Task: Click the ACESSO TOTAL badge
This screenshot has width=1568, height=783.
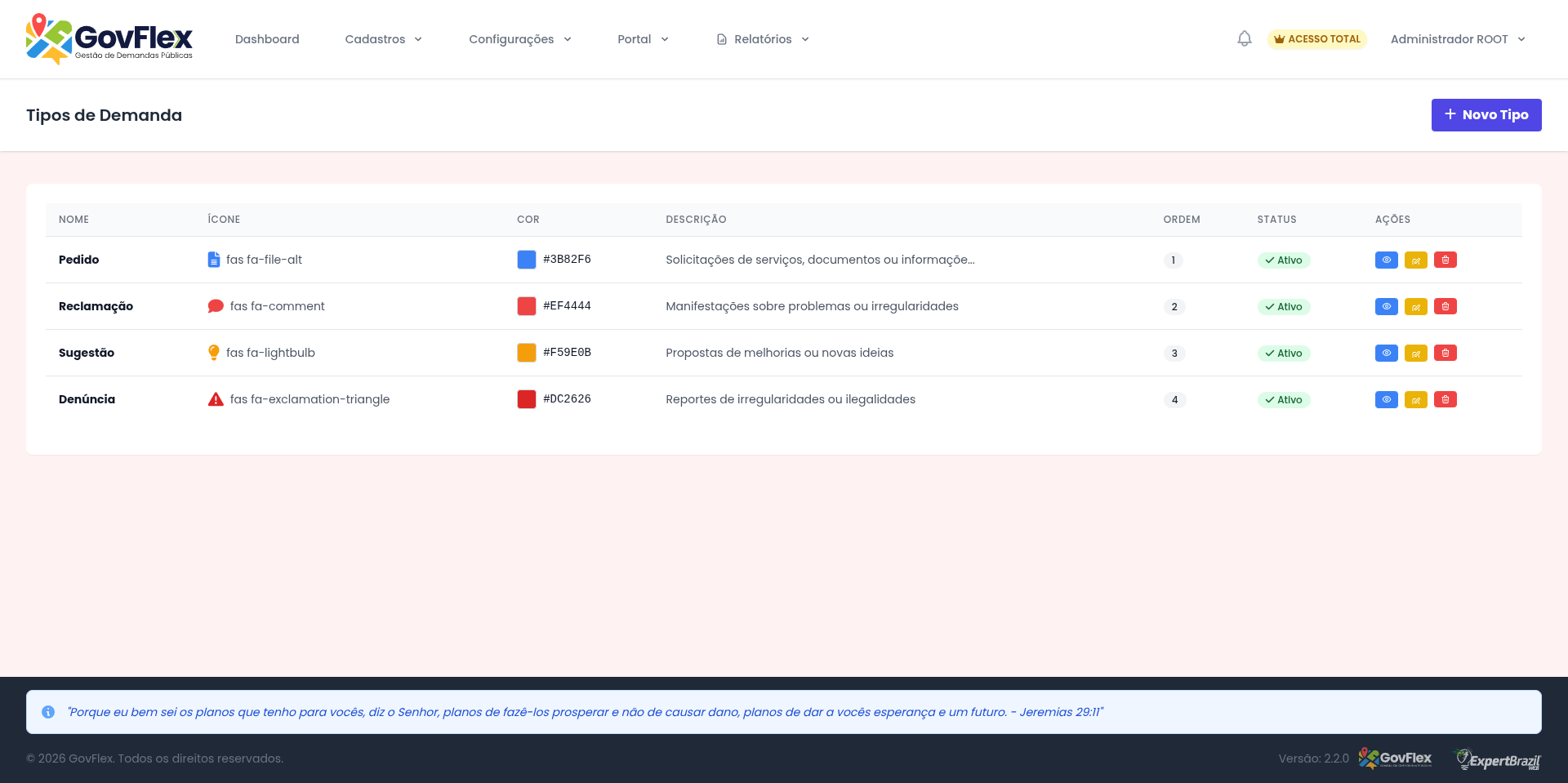Action: (1316, 38)
